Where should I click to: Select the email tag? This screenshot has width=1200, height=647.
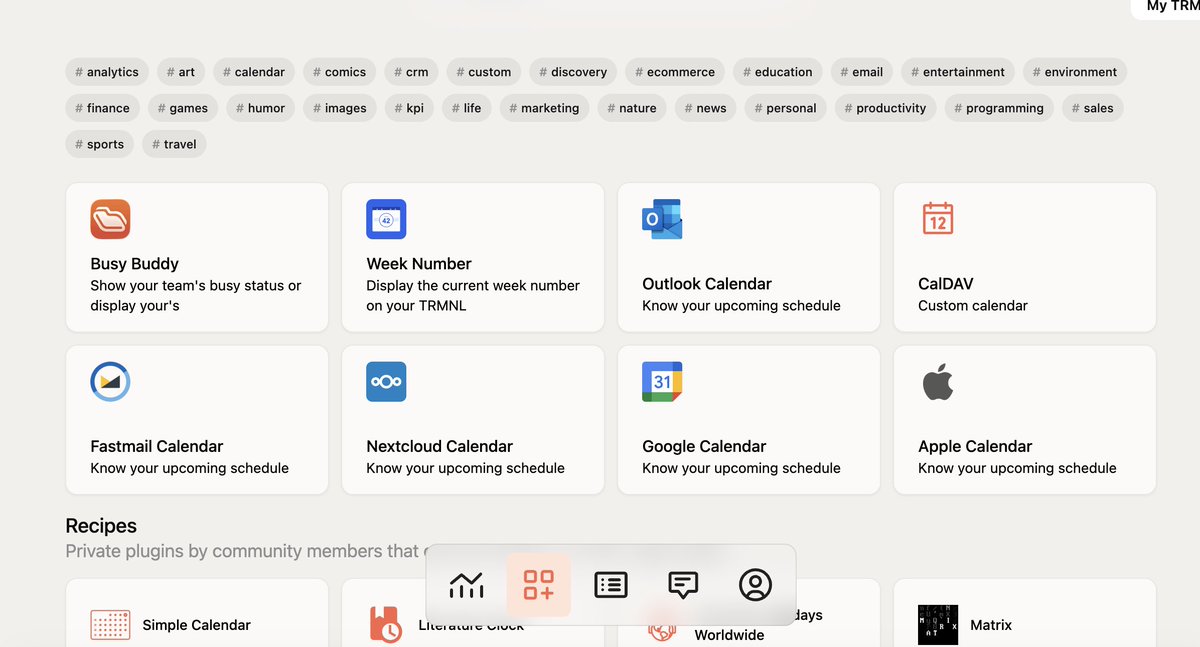click(862, 72)
